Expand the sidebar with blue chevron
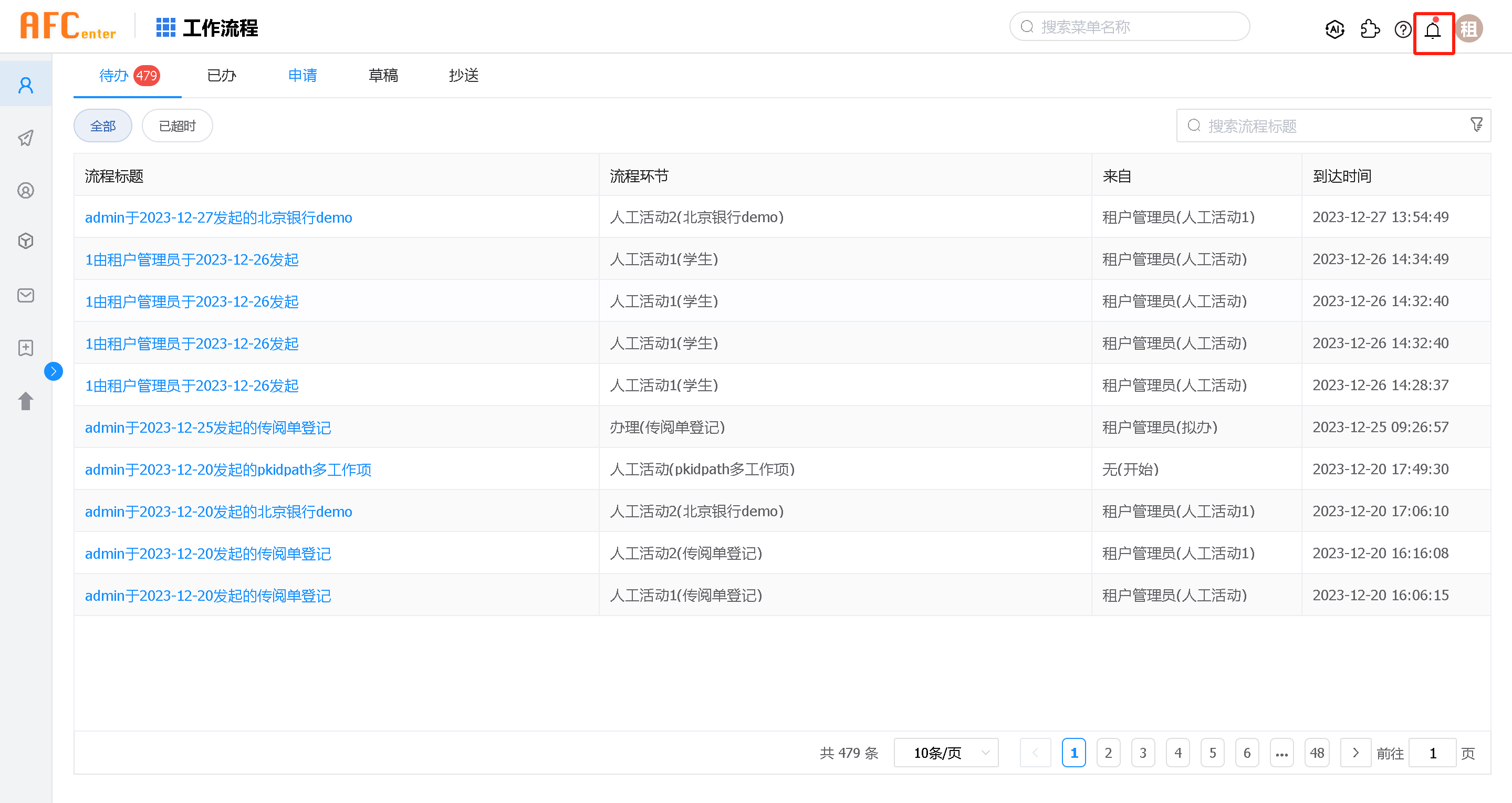The image size is (1512, 803). (x=54, y=371)
